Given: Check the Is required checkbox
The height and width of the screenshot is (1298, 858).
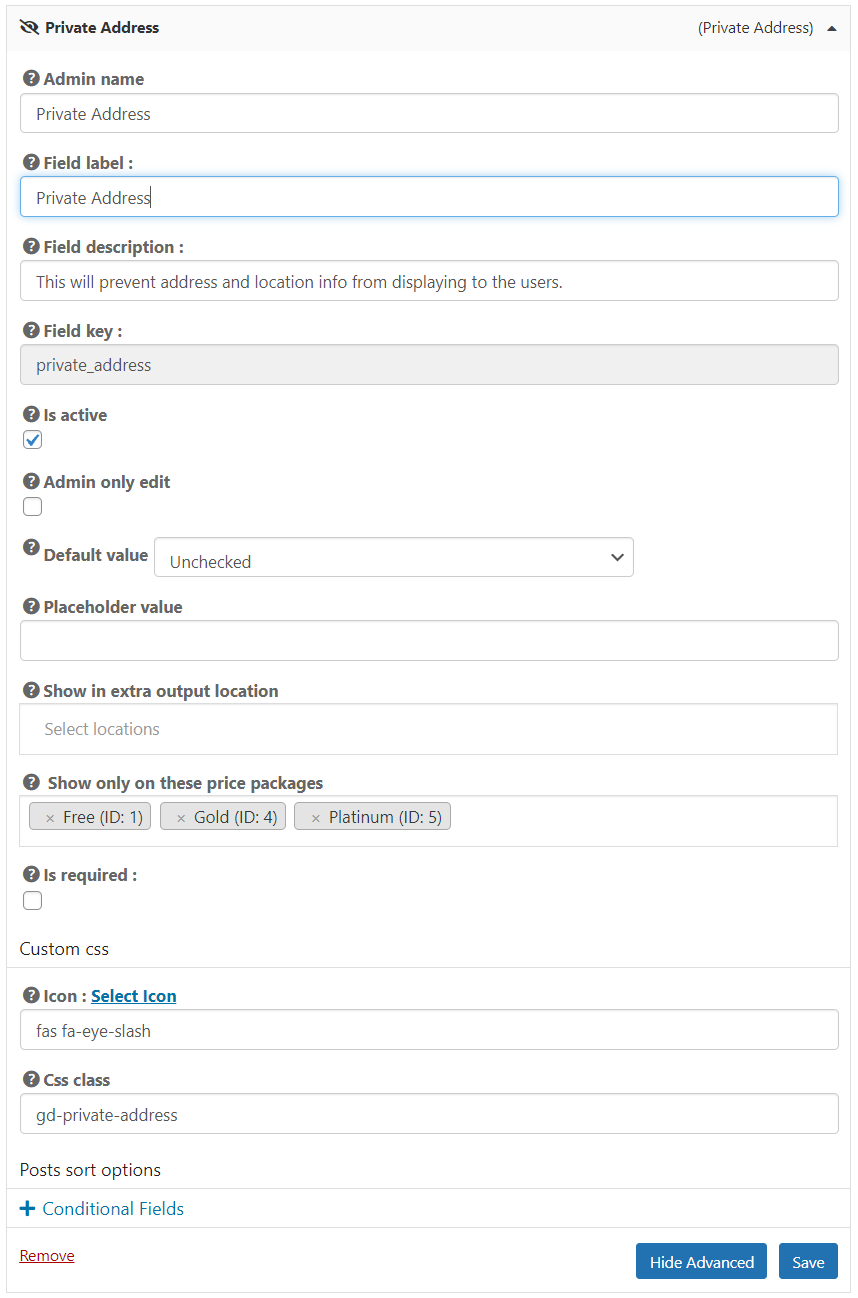Looking at the screenshot, I should [x=32, y=900].
